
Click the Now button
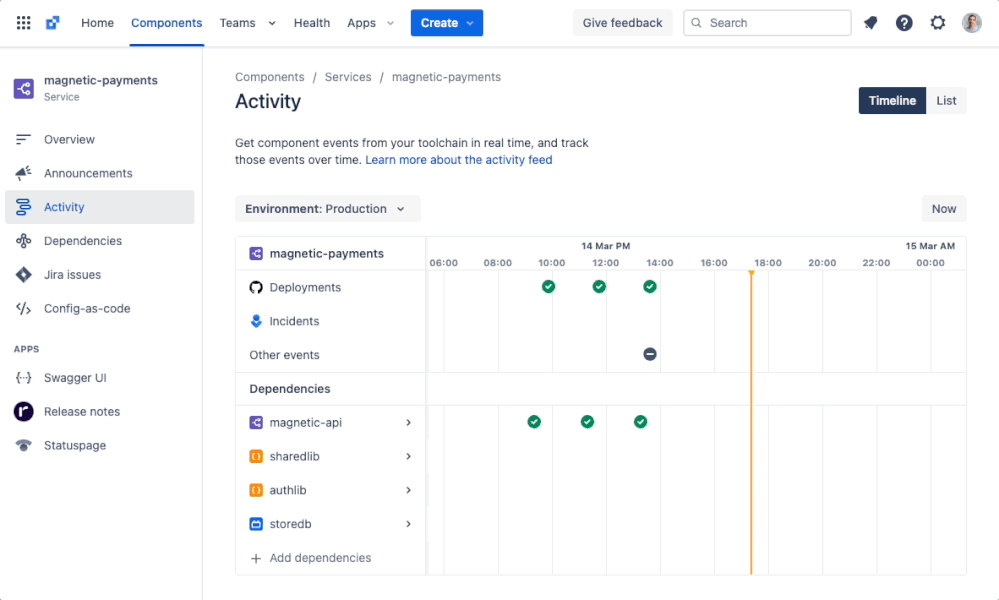point(944,209)
